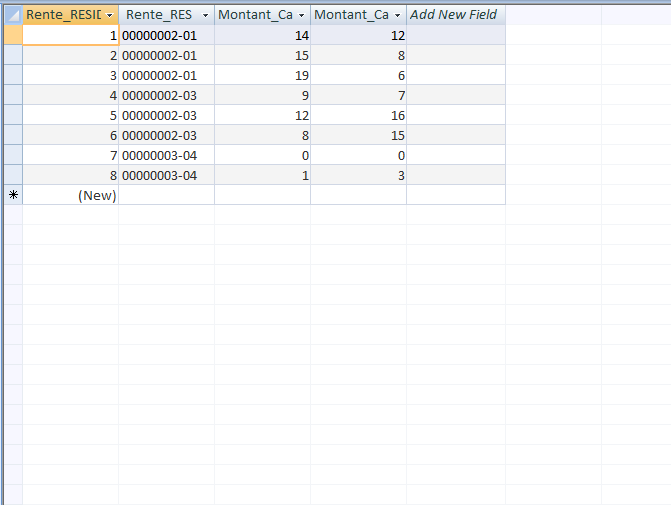Click the ID cell with value 6
This screenshot has width=671, height=505.
click(70, 135)
